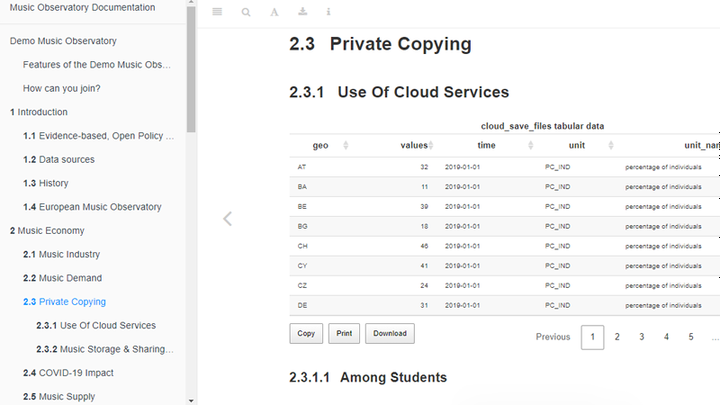The image size is (720, 405).
Task: Click the Download button below table
Action: pyautogui.click(x=389, y=334)
